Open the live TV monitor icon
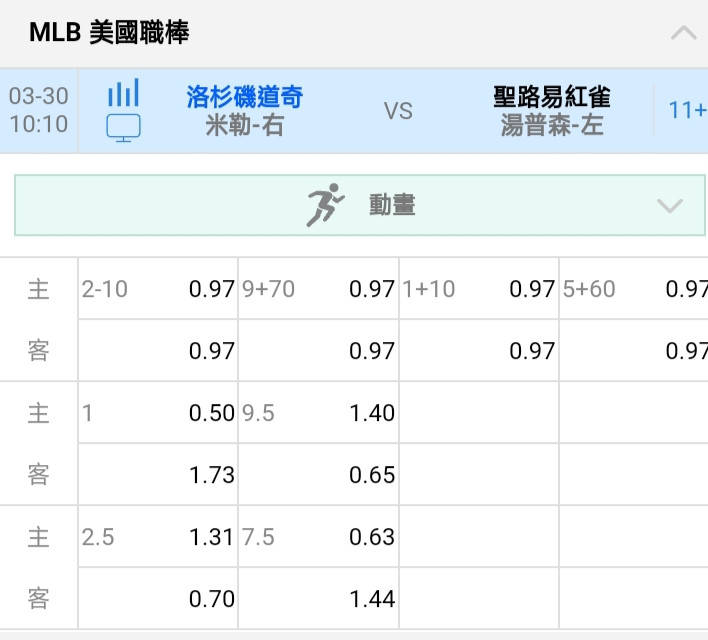 tap(123, 128)
